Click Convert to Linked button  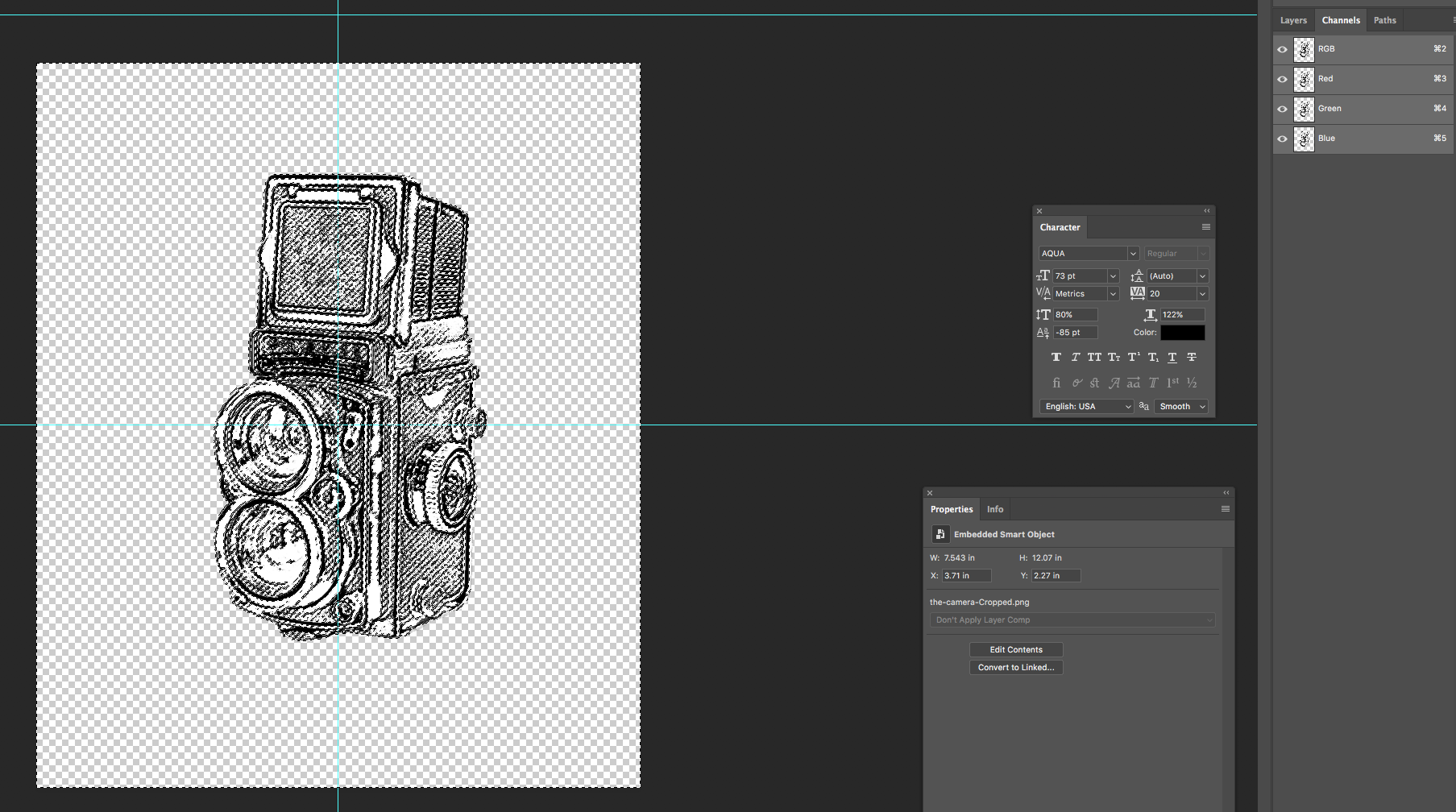pyautogui.click(x=1015, y=667)
